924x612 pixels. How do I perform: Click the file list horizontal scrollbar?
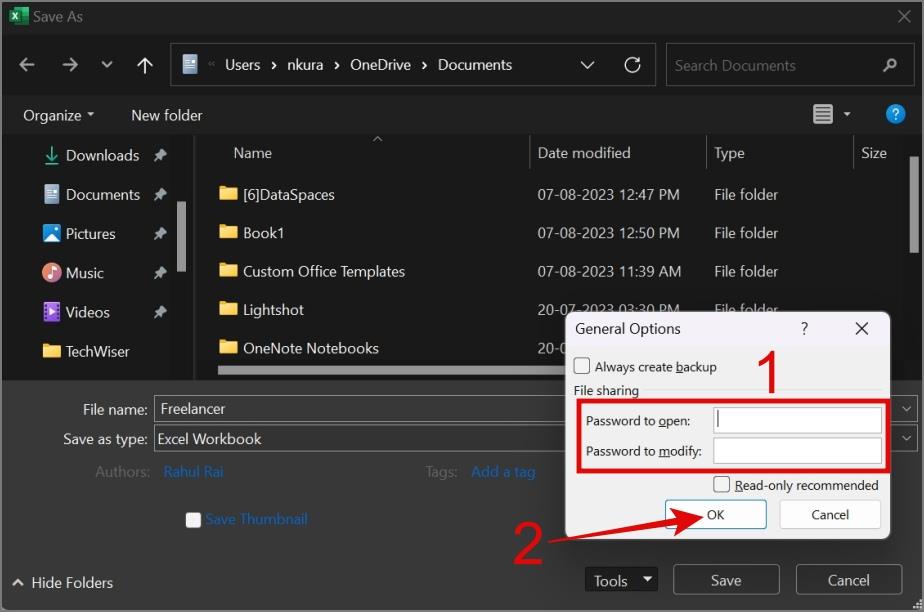[x=391, y=370]
